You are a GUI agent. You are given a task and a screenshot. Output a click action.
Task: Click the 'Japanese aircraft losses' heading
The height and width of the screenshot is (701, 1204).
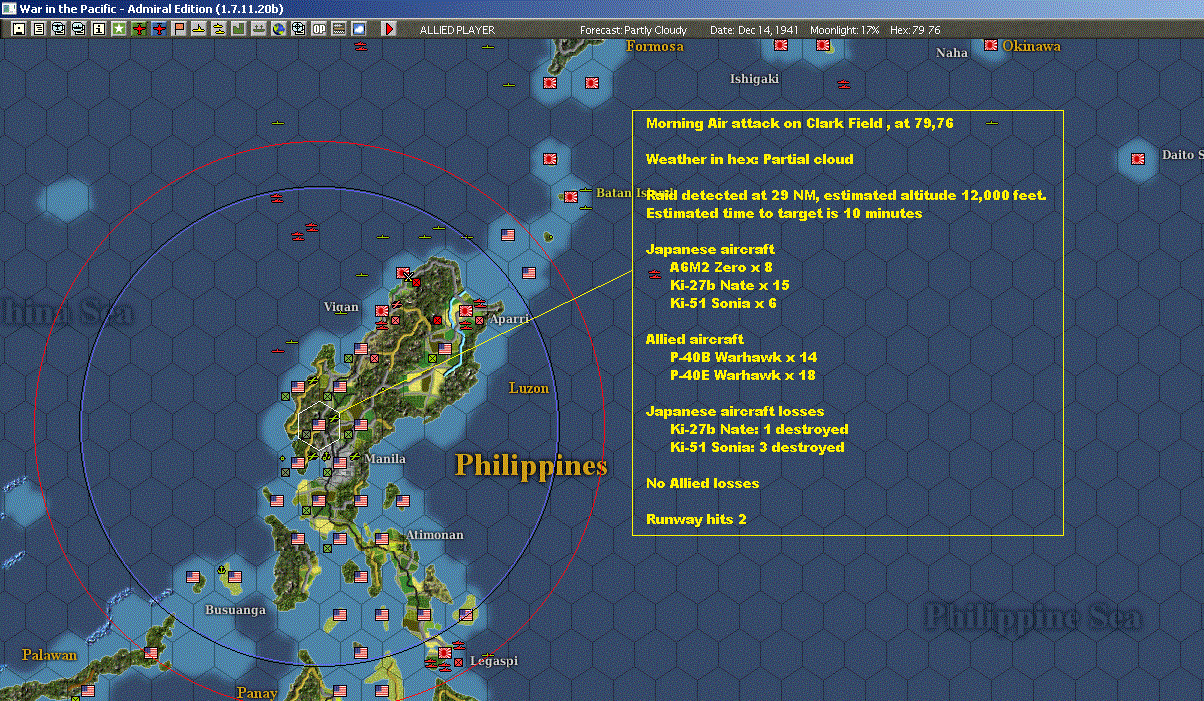(735, 411)
